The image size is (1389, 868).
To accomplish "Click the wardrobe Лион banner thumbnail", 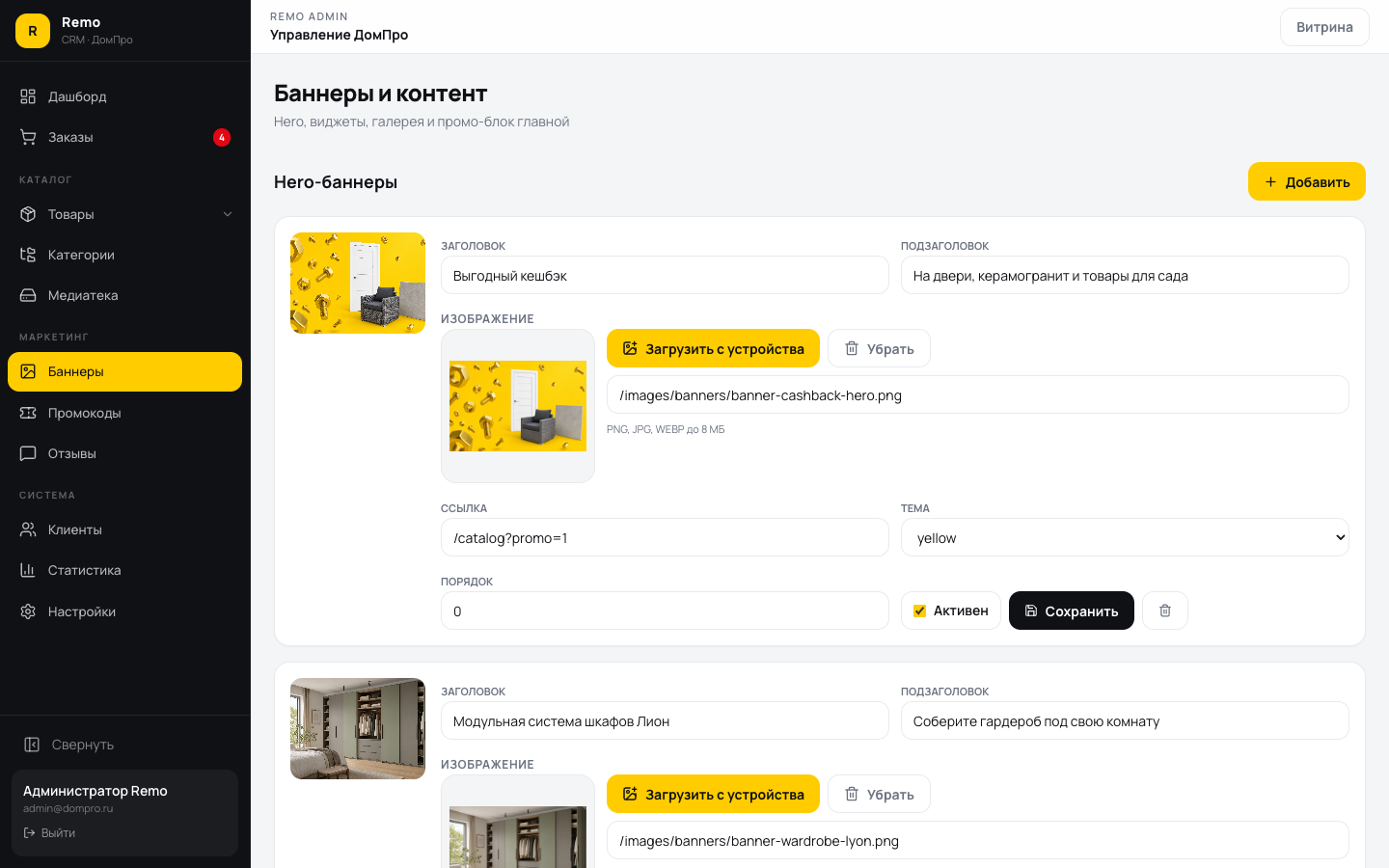I will (x=358, y=728).
